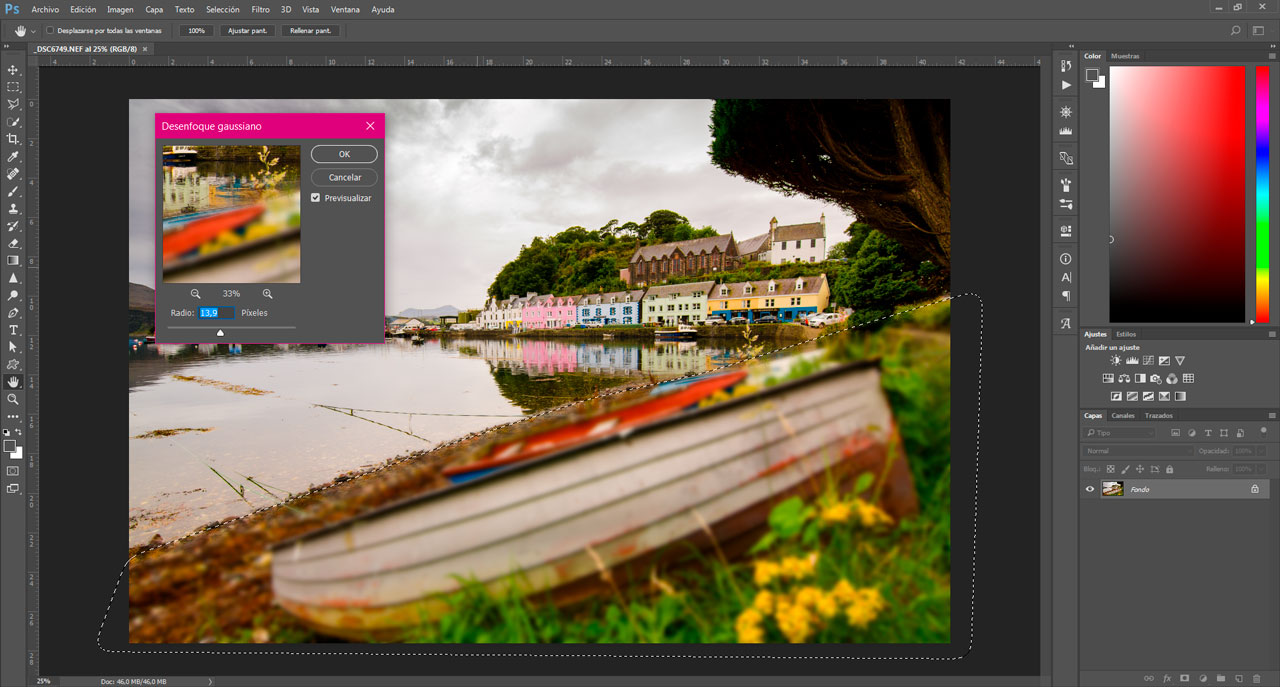Click the trash icon in the Capas panel
This screenshot has height=687, width=1280.
[1256, 679]
